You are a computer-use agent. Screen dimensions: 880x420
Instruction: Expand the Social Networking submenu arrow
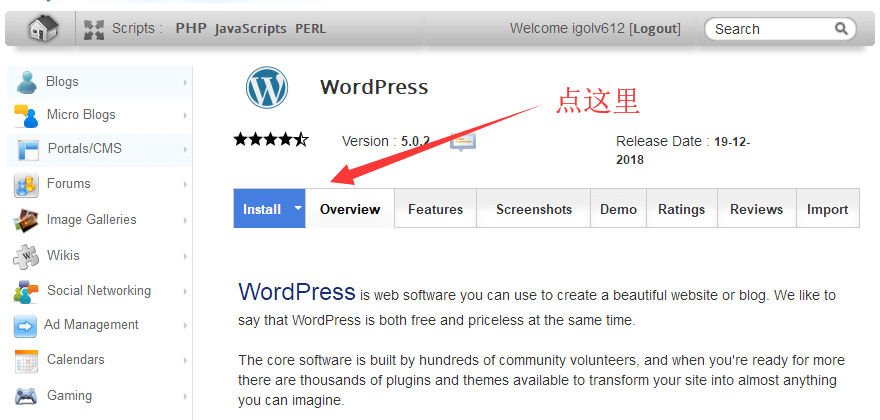[185, 291]
